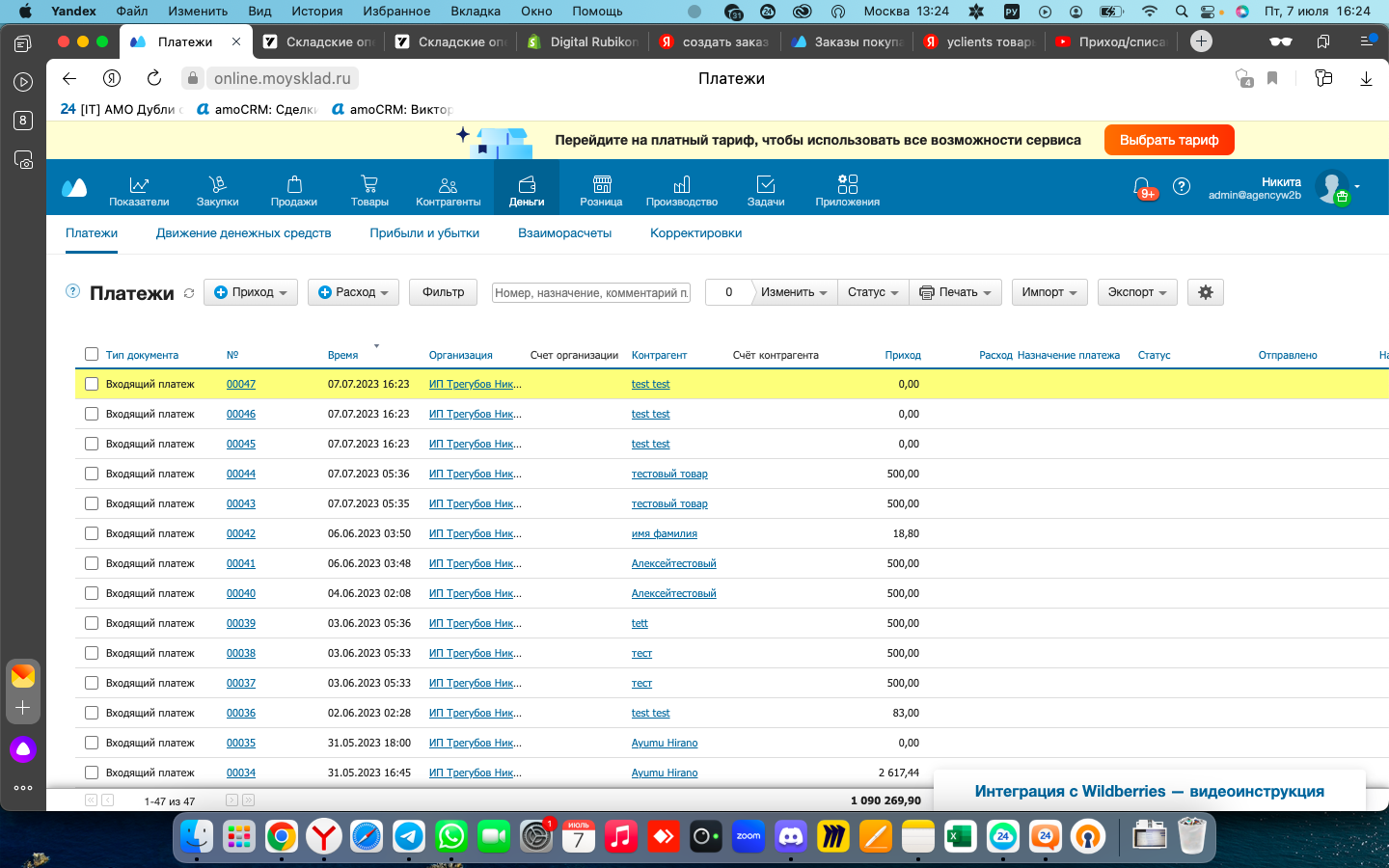Open table settings gear button
The image size is (1389, 868).
pyautogui.click(x=1206, y=292)
